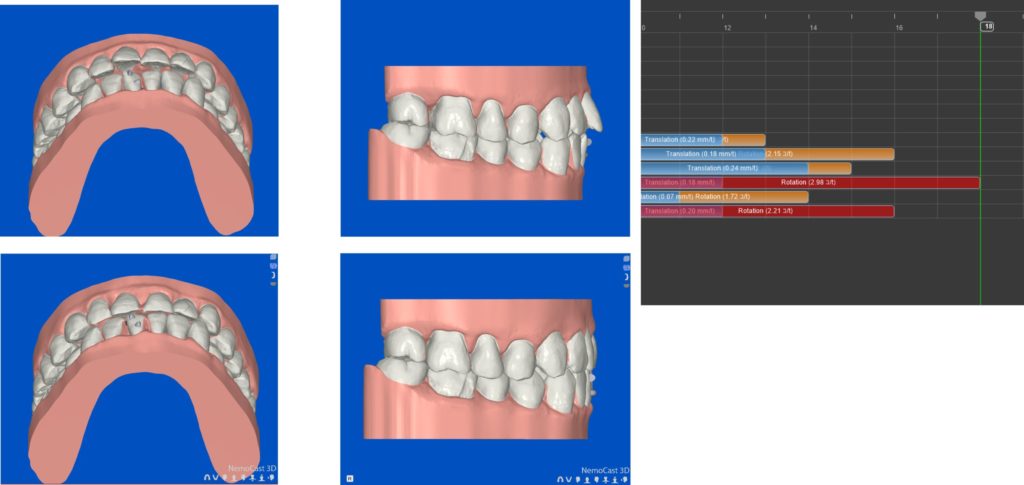
Task: Click the playhead marker at step 18
Action: click(x=981, y=18)
